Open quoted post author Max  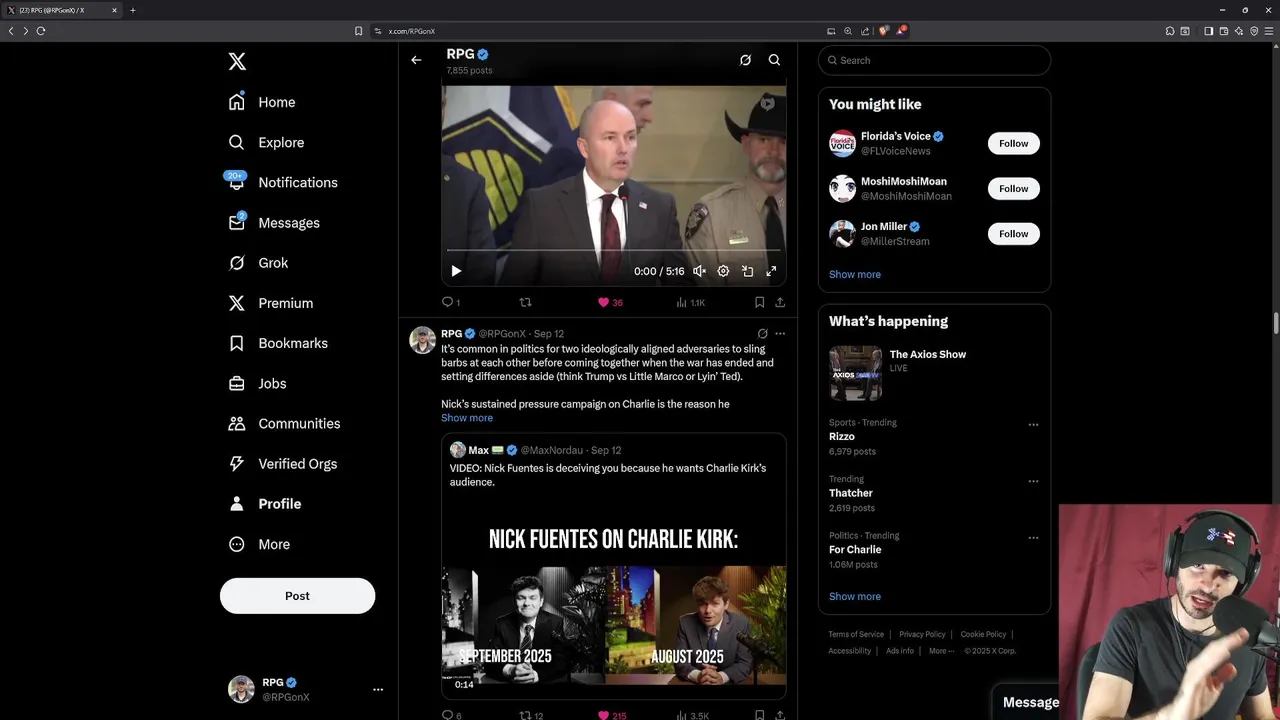(x=479, y=450)
